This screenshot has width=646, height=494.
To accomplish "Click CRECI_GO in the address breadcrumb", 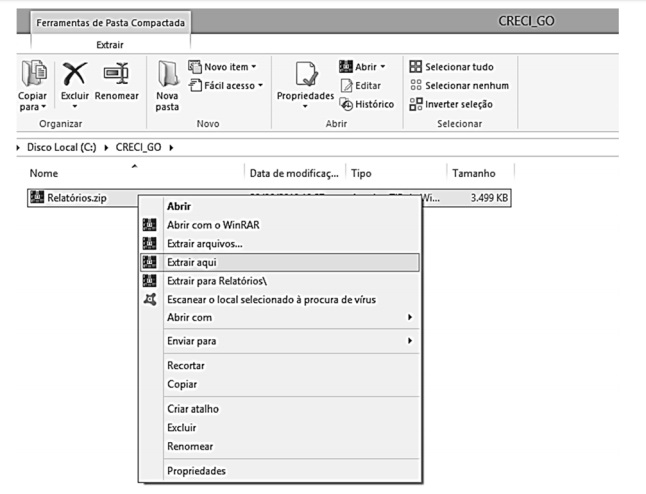I will [138, 149].
